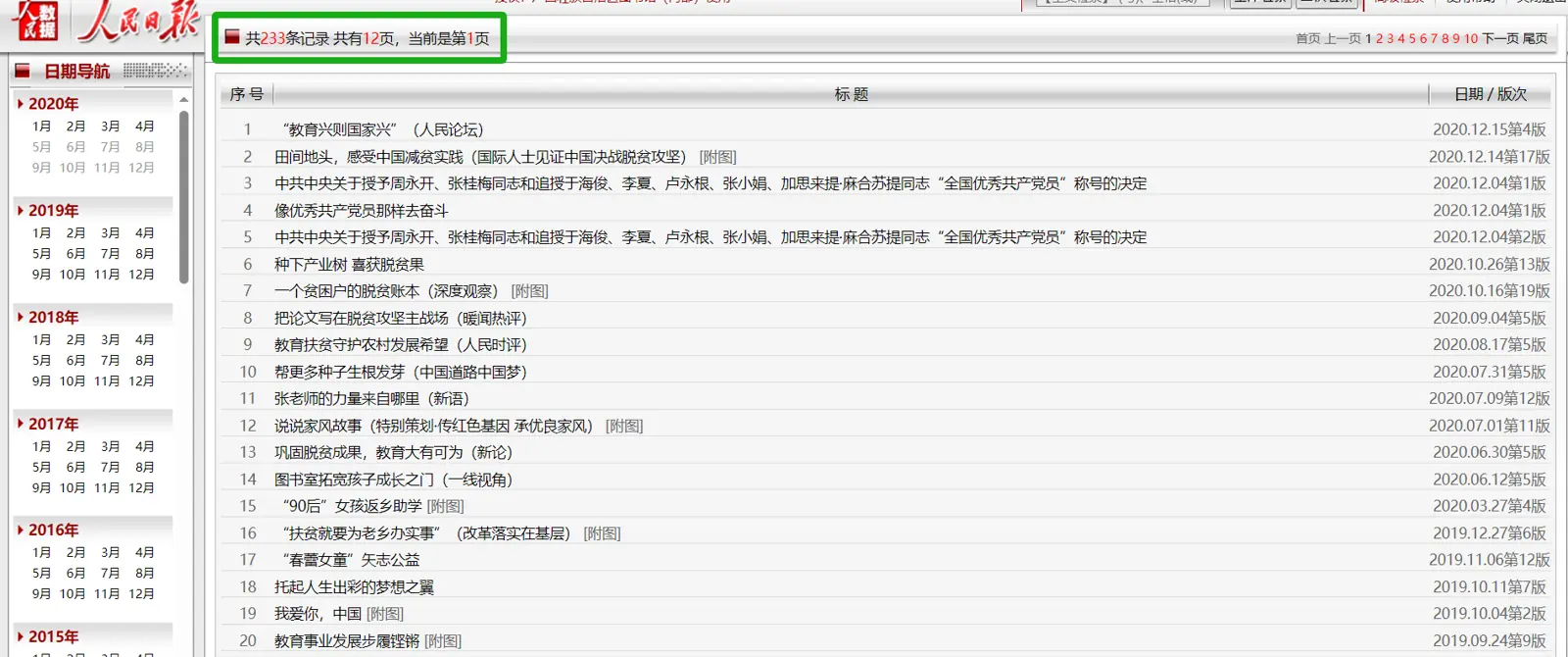
Task: Open article “春蕾女童”矢志公益
Action: (x=350, y=561)
